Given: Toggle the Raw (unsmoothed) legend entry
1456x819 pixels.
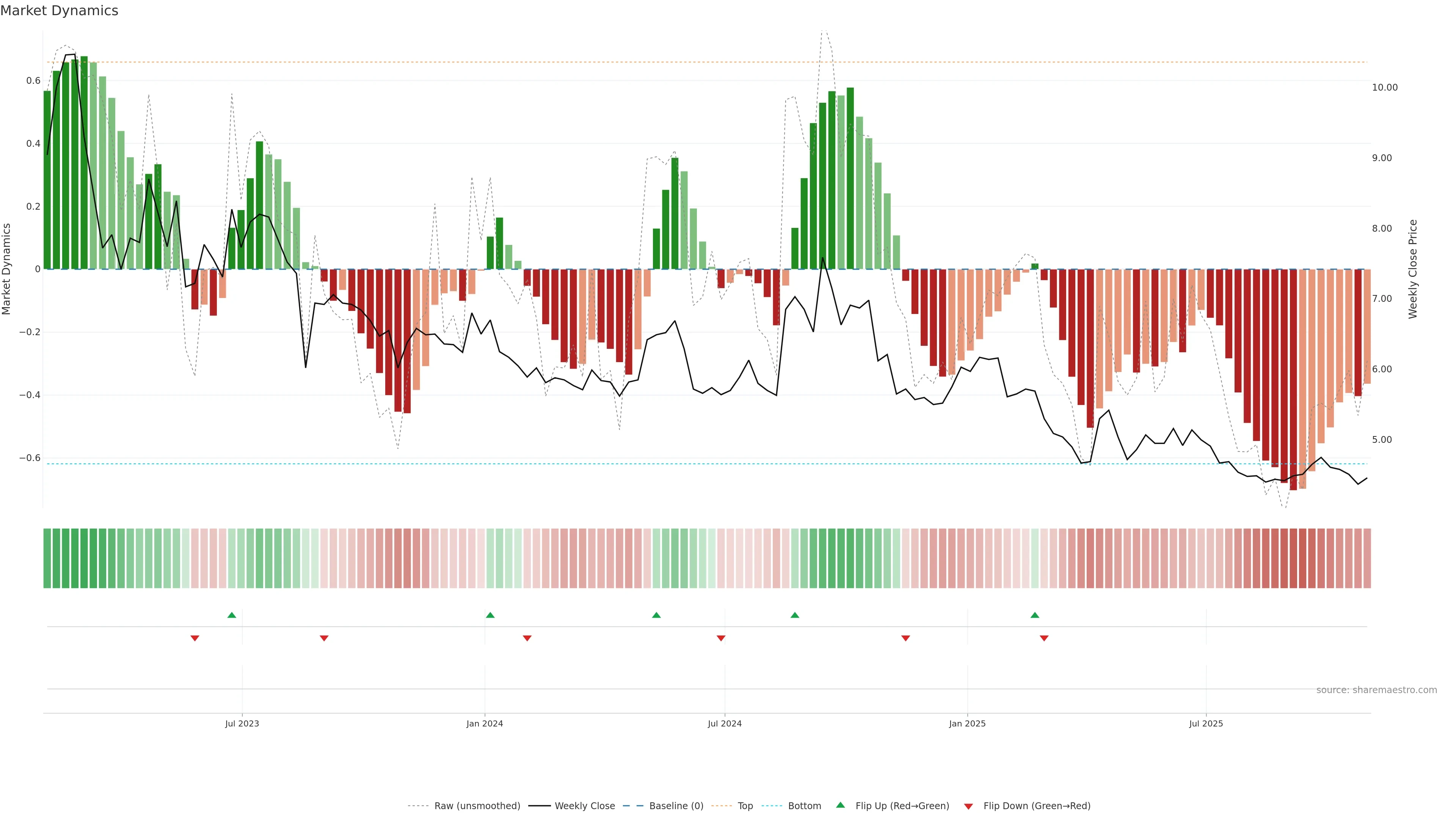Looking at the screenshot, I should click(477, 806).
